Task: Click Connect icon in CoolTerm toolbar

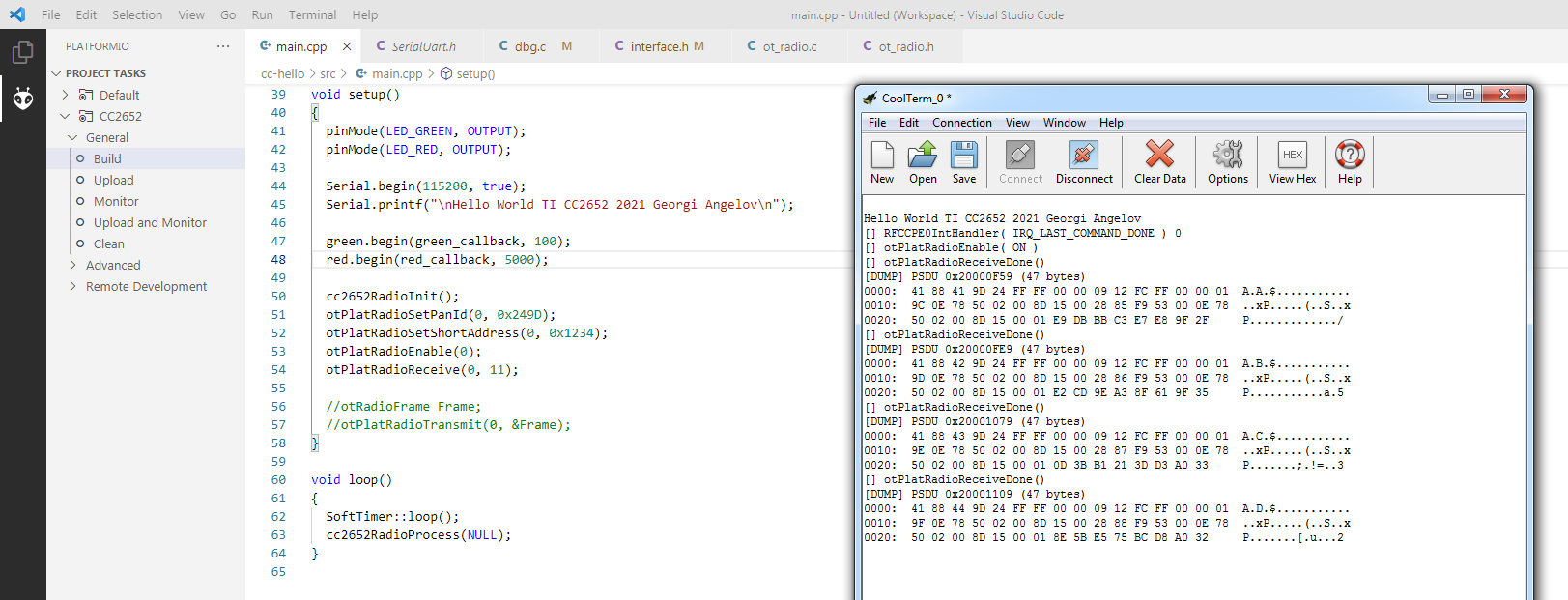Action: pos(1020,161)
